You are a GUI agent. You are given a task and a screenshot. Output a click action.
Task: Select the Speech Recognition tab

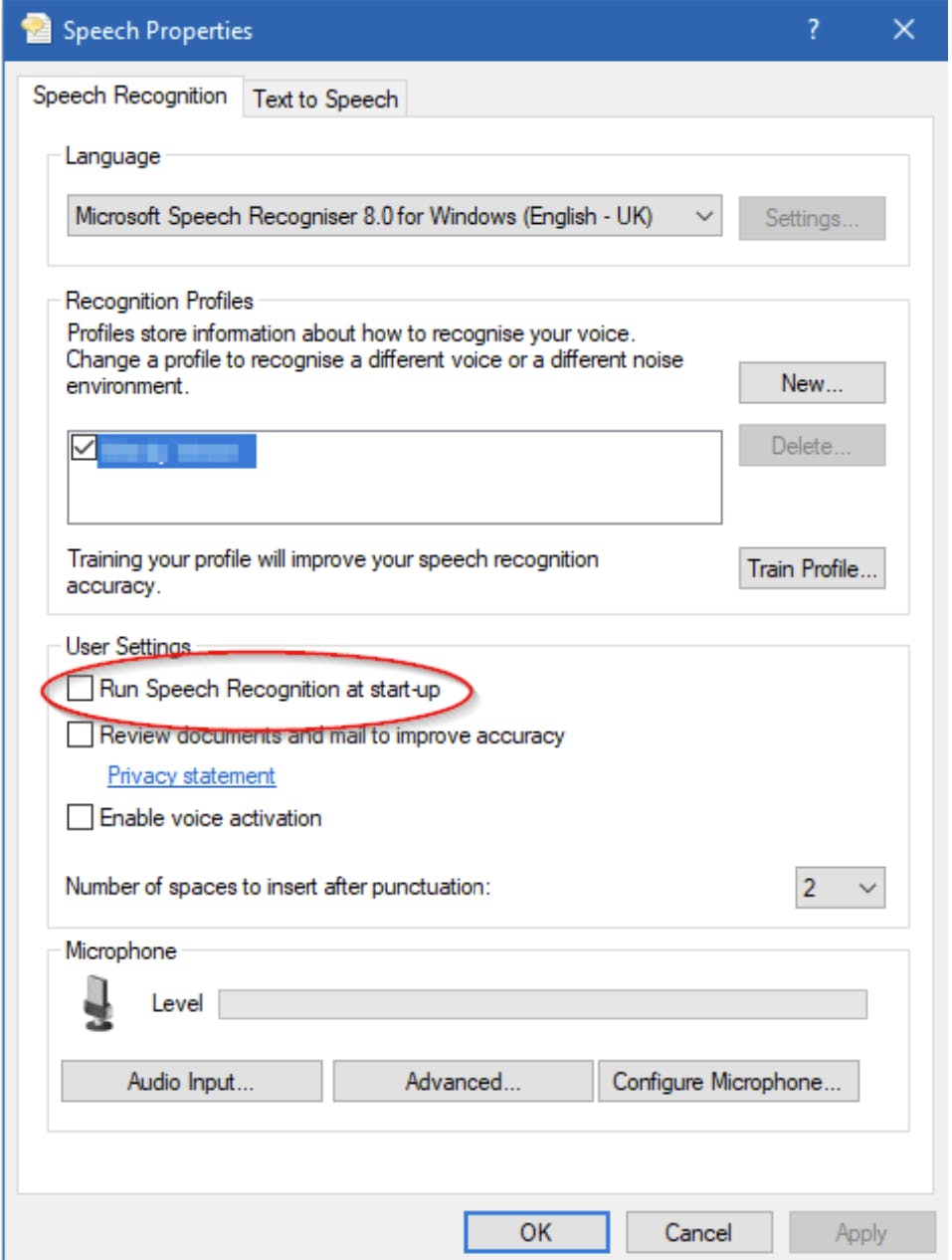(x=129, y=97)
